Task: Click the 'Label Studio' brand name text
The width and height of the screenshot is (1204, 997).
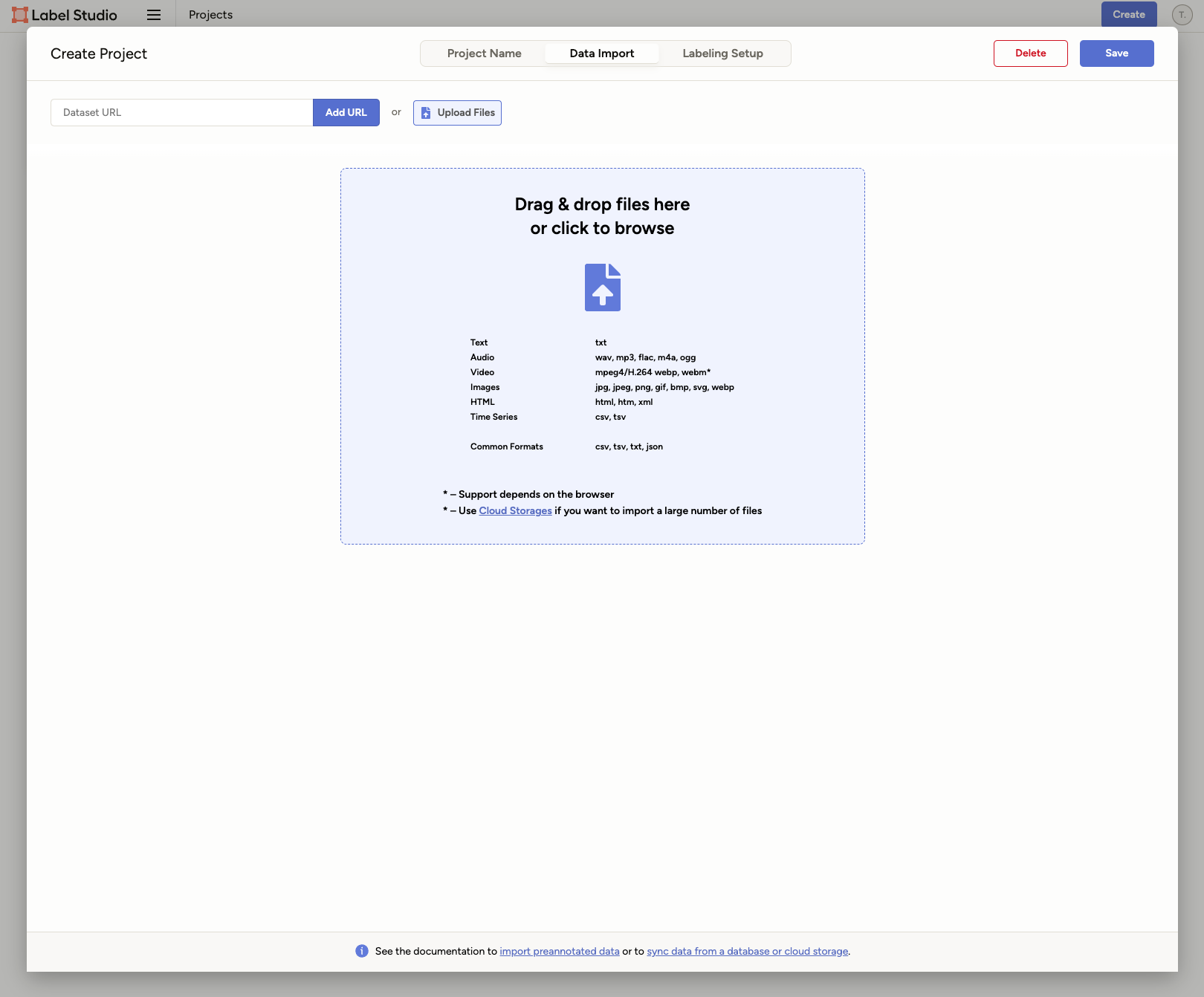Action: pyautogui.click(x=74, y=15)
